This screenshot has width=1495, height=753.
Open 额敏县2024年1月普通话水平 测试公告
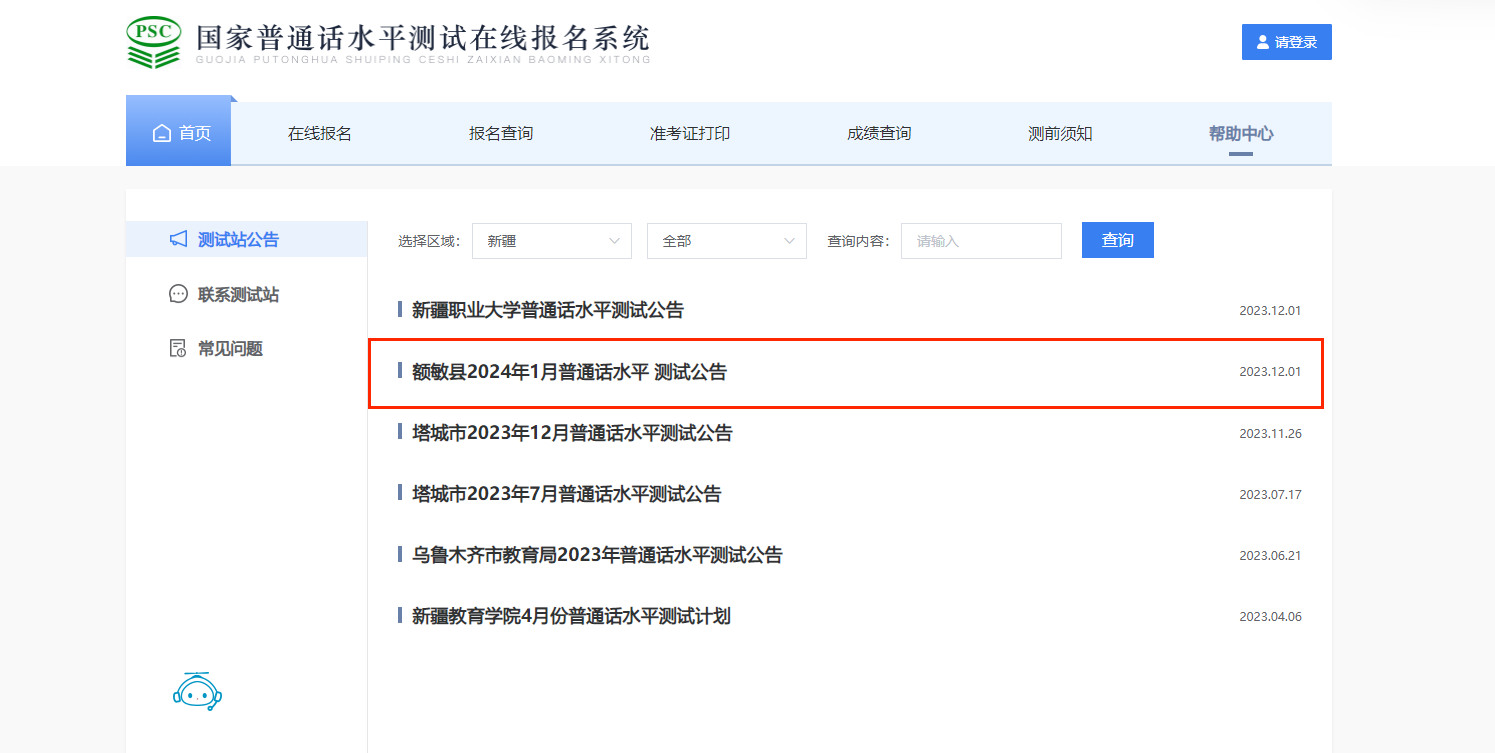coord(569,372)
